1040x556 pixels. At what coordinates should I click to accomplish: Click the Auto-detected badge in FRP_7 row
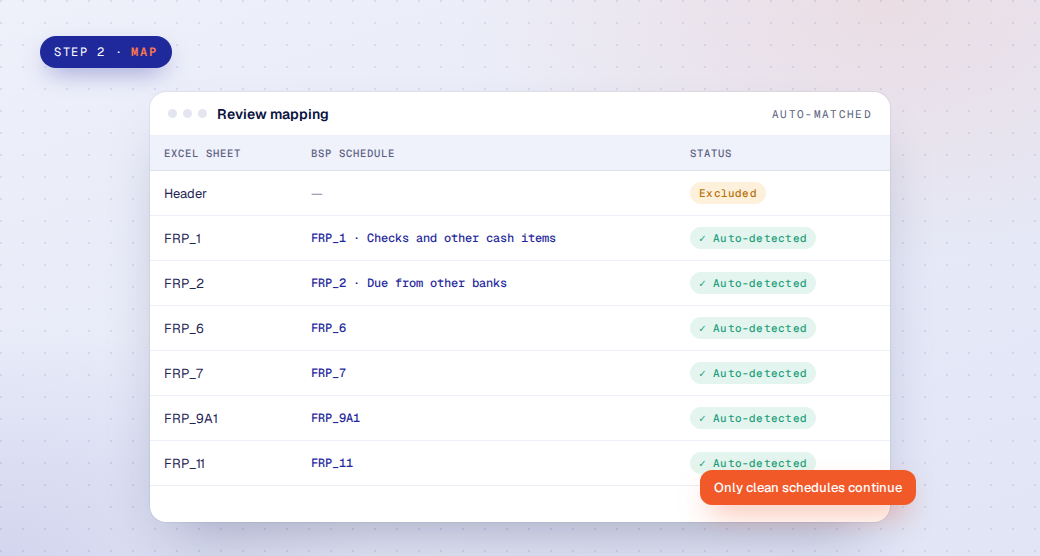pos(753,374)
